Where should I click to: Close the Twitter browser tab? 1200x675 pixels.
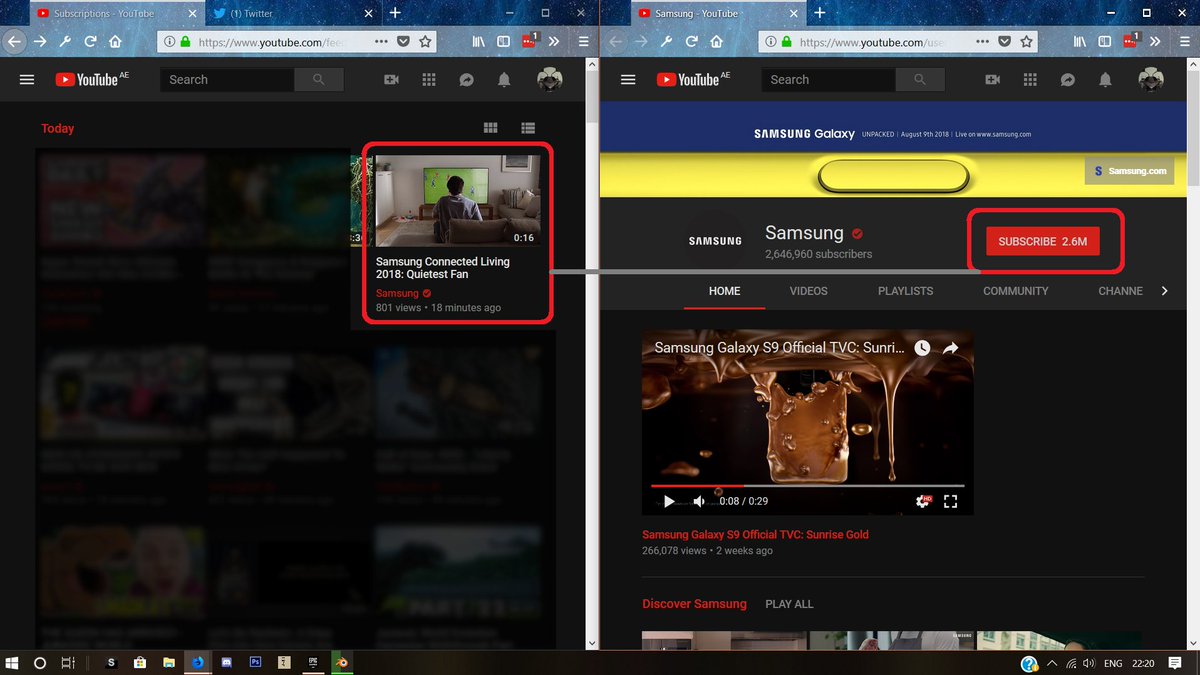pos(369,14)
